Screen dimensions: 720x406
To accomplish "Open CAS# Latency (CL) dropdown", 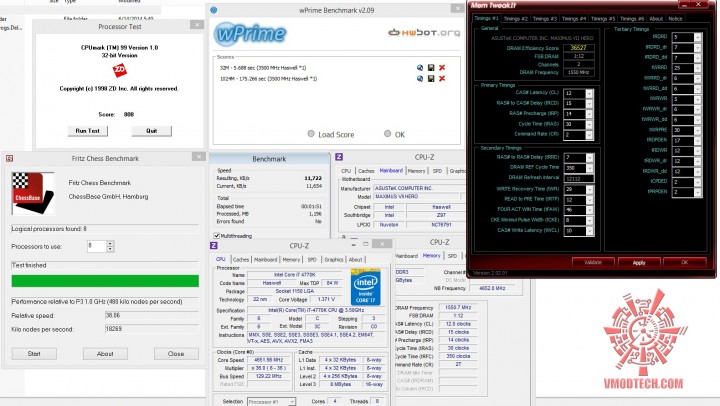I will [589, 93].
